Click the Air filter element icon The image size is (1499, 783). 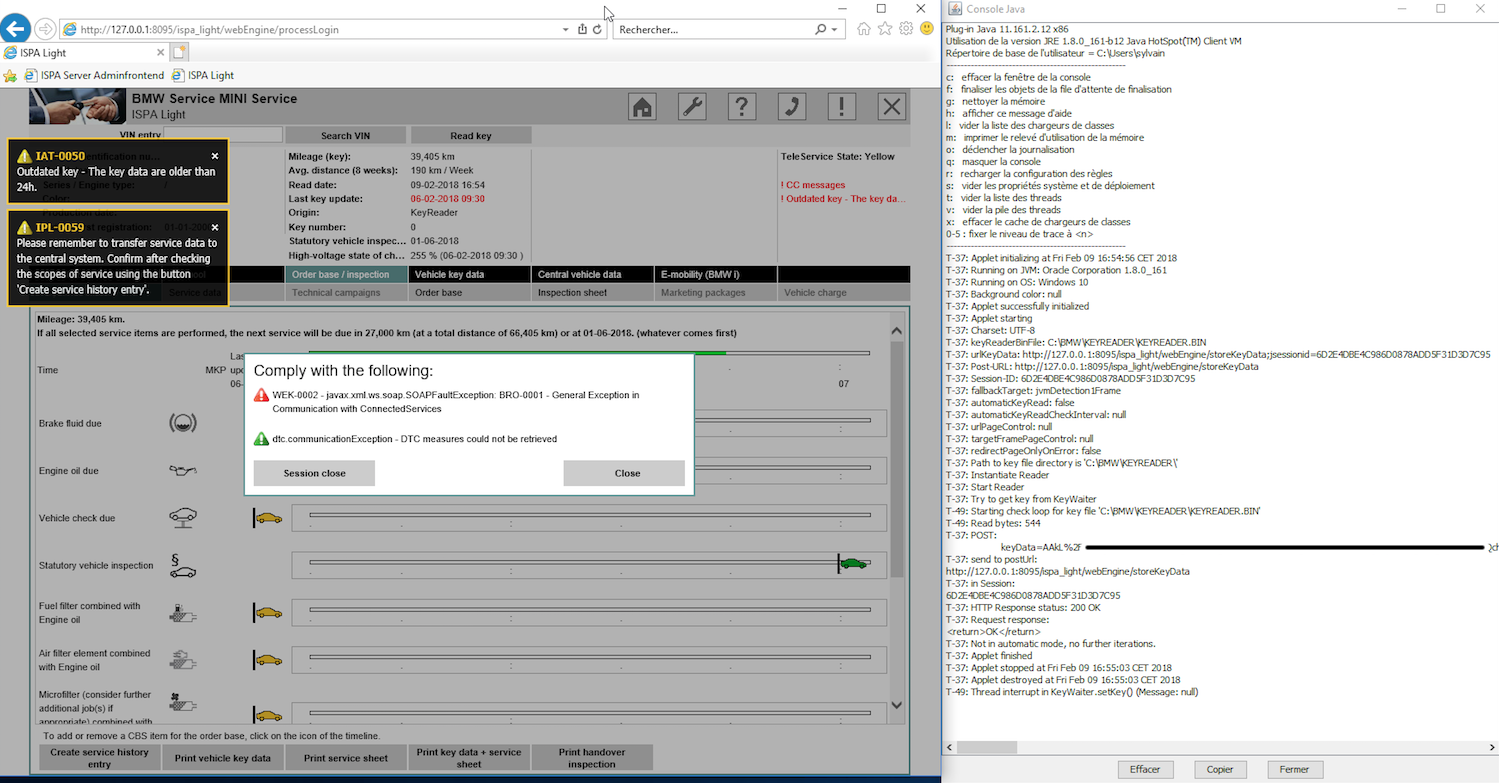(181, 659)
